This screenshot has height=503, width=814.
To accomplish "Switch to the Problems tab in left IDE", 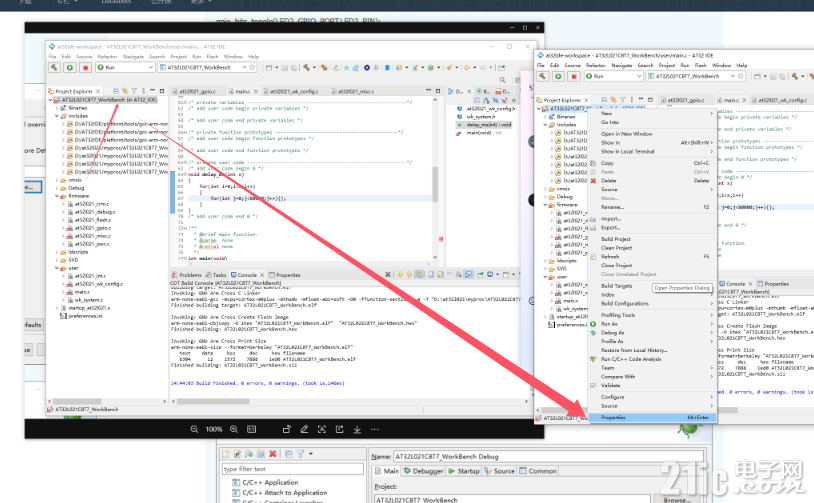I will tap(187, 275).
